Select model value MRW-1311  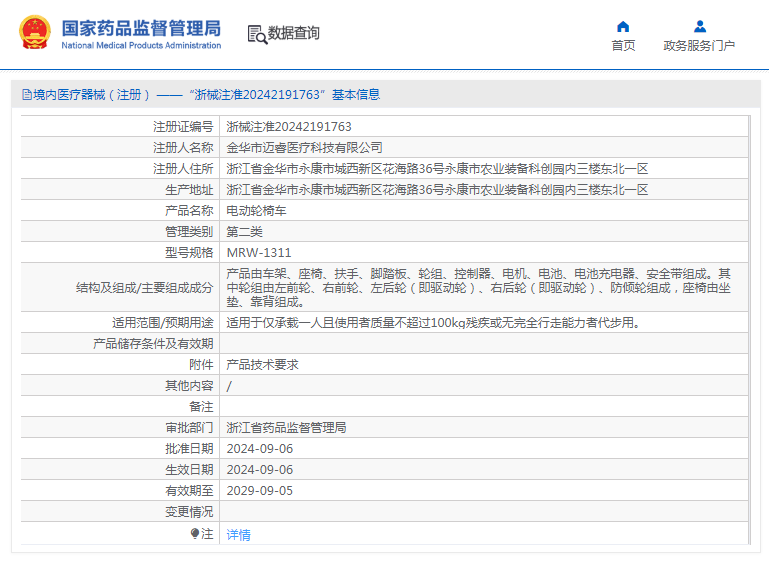(259, 253)
